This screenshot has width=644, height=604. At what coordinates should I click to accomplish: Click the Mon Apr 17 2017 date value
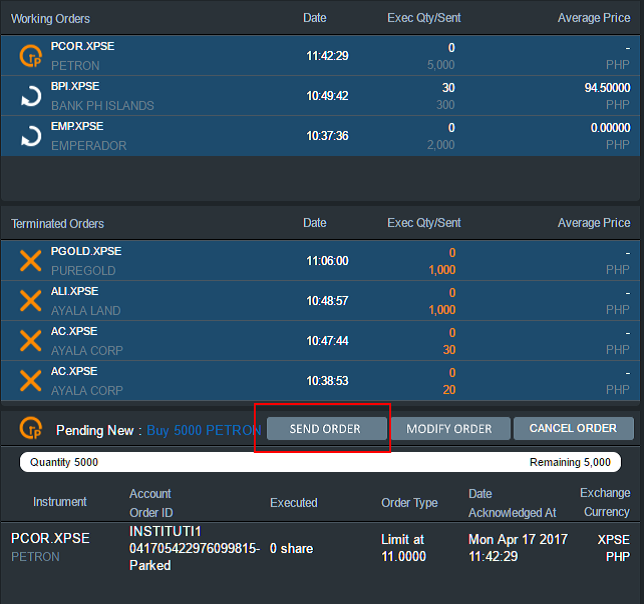pyautogui.click(x=518, y=540)
